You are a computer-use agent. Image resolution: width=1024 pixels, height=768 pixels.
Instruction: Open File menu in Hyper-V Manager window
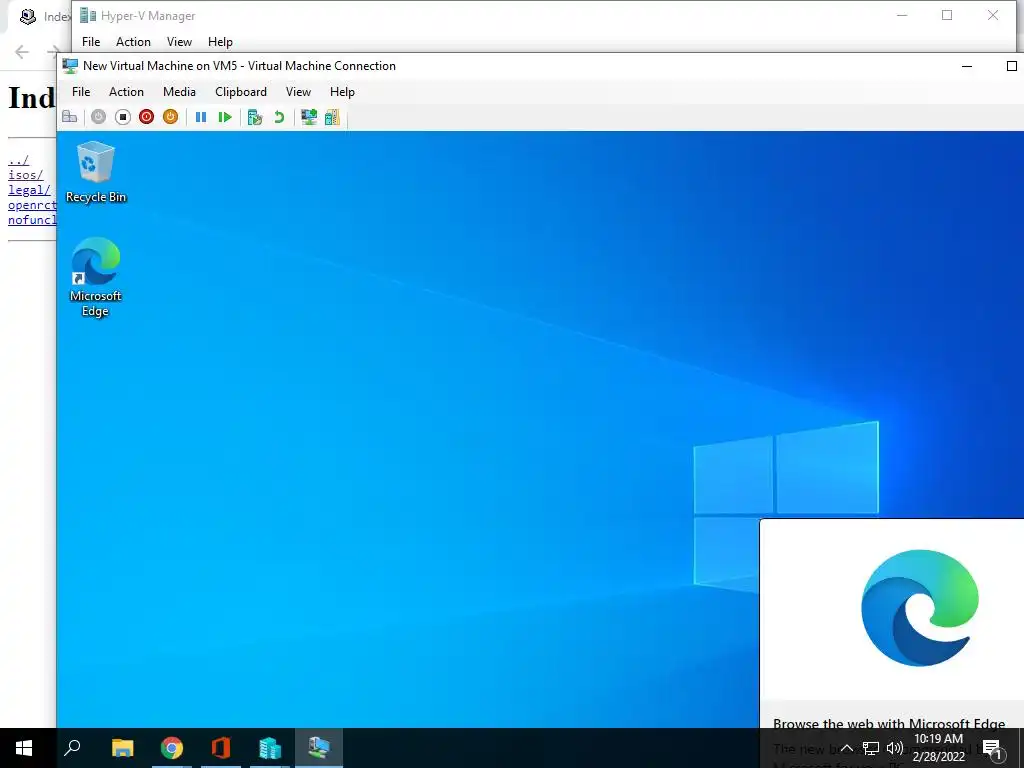tap(91, 42)
